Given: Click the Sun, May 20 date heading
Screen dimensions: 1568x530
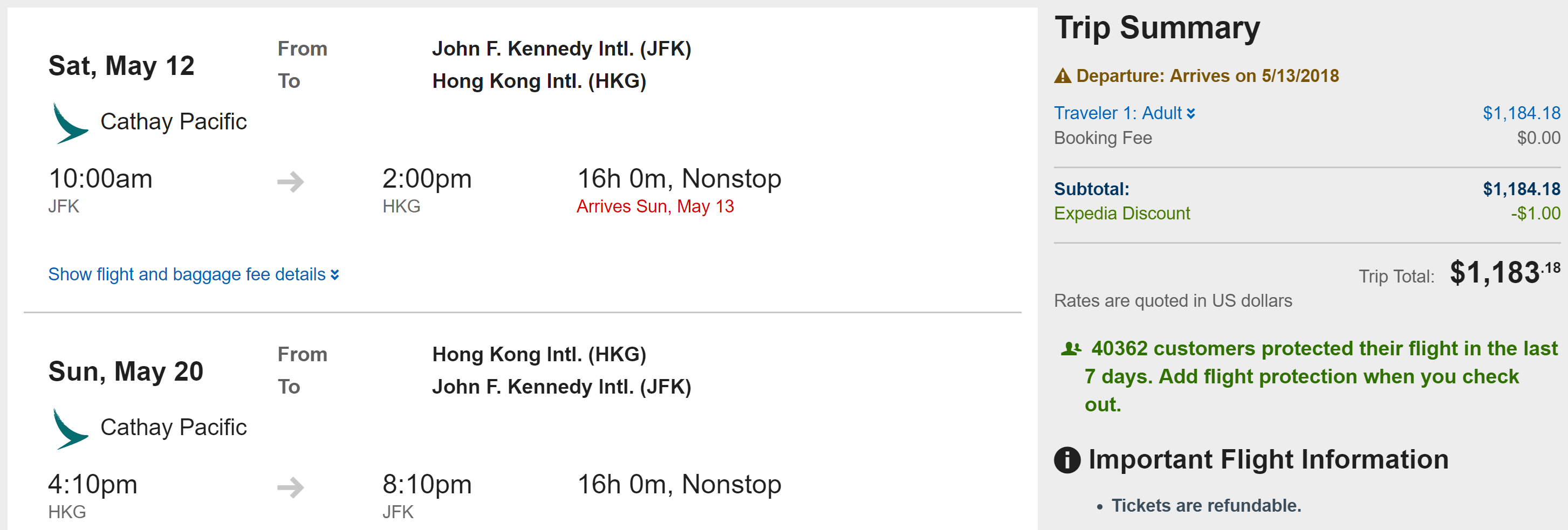Looking at the screenshot, I should [x=125, y=371].
